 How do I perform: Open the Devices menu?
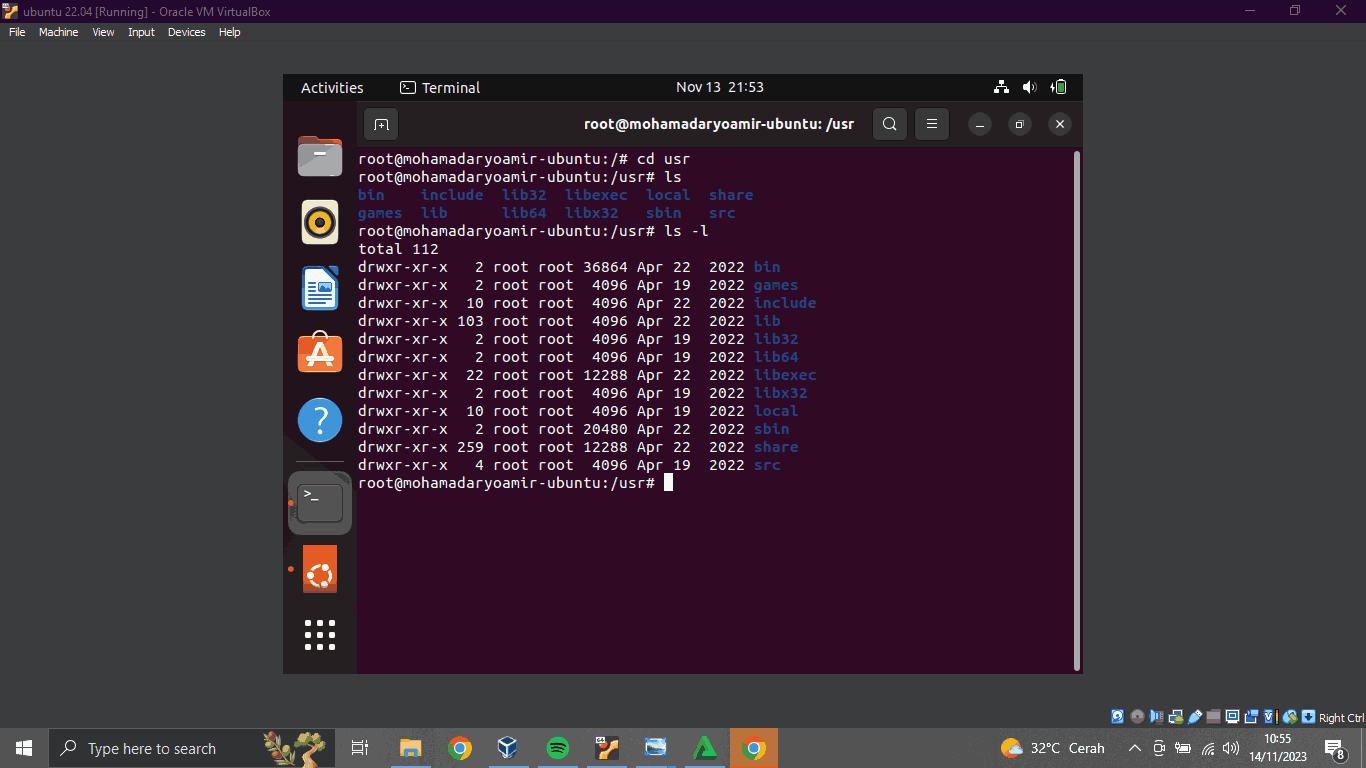pos(186,32)
